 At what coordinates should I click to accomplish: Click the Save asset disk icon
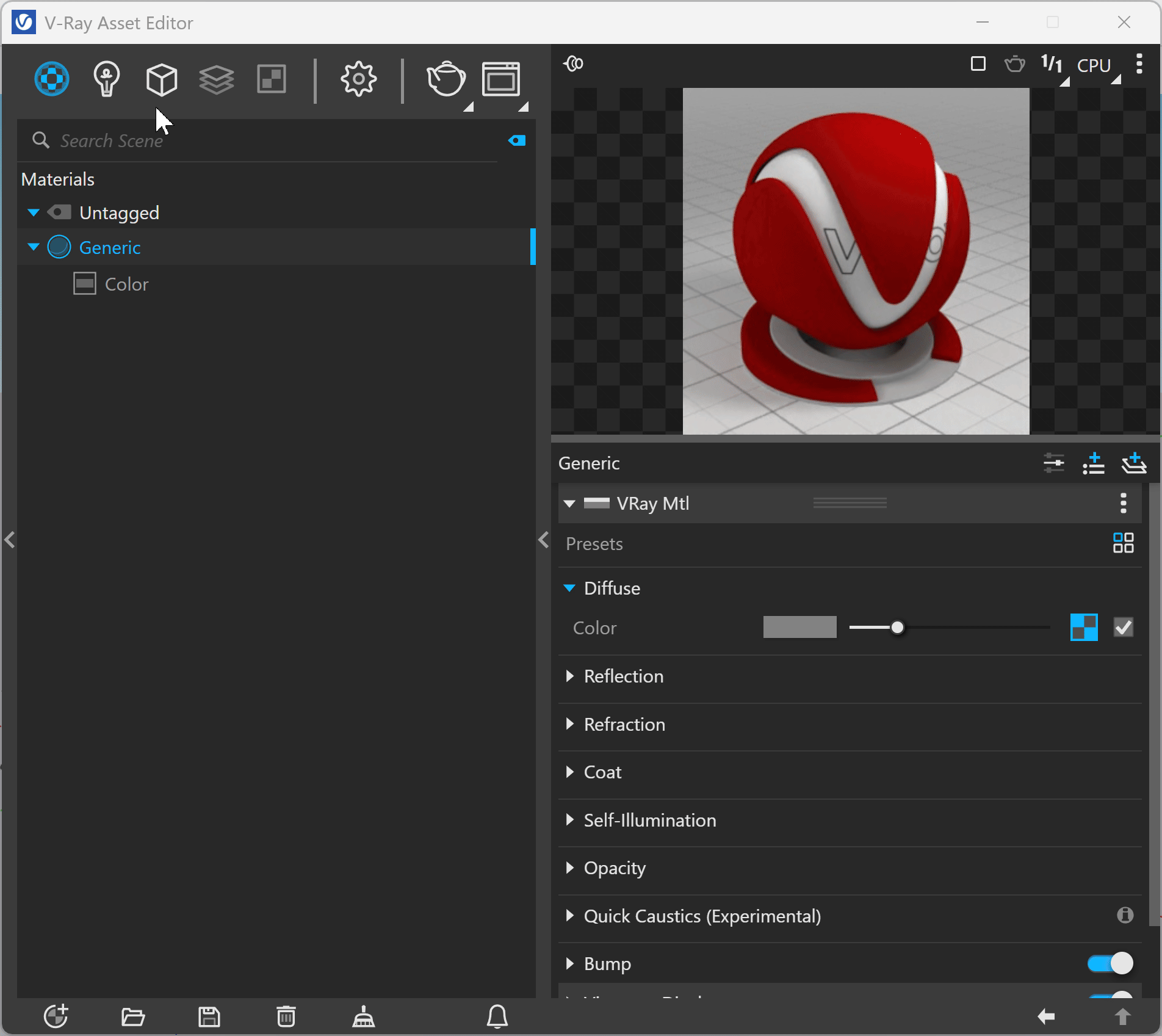click(209, 1017)
